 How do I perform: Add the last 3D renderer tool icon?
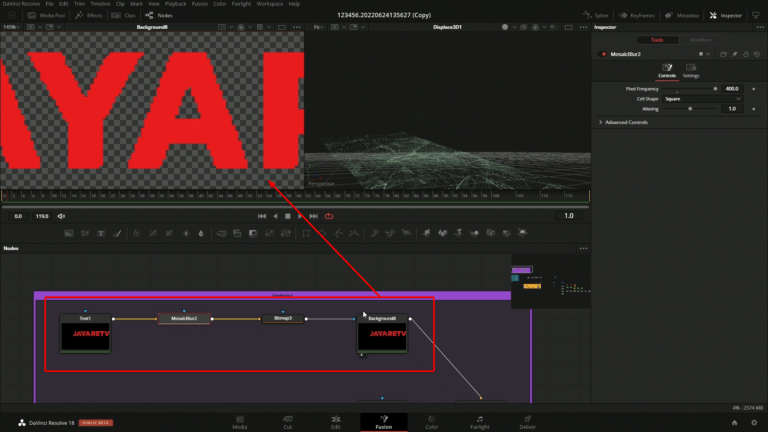point(523,233)
